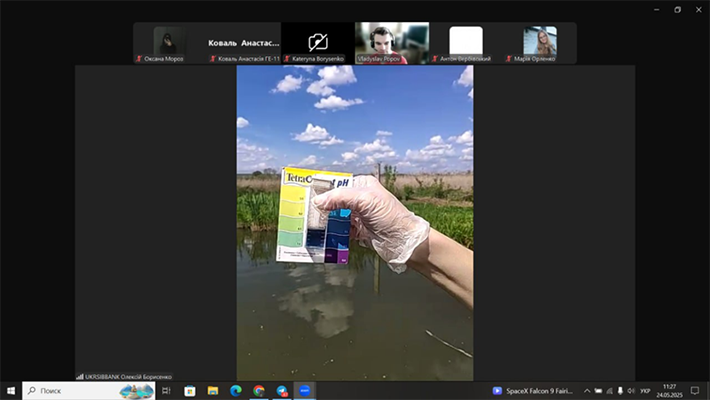Switch to the Zoom taskbar icon
The width and height of the screenshot is (710, 400).
click(x=305, y=390)
